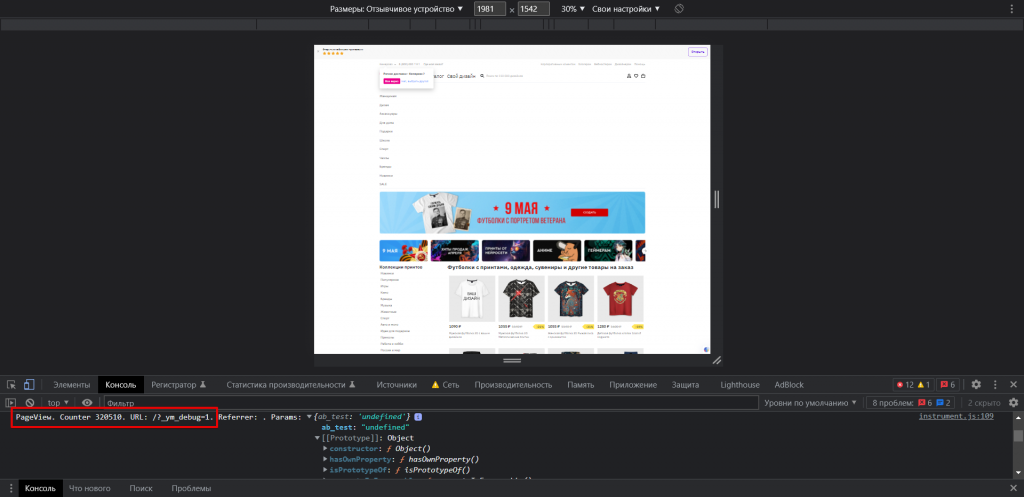Click the bottom viewport resize handle

pos(512,361)
